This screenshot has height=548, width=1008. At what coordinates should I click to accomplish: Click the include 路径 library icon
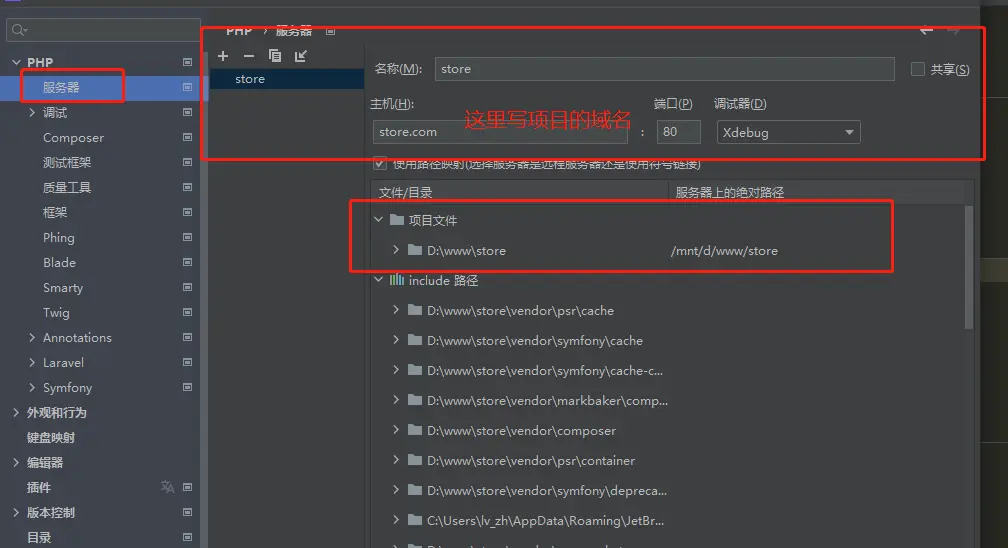pyautogui.click(x=397, y=280)
